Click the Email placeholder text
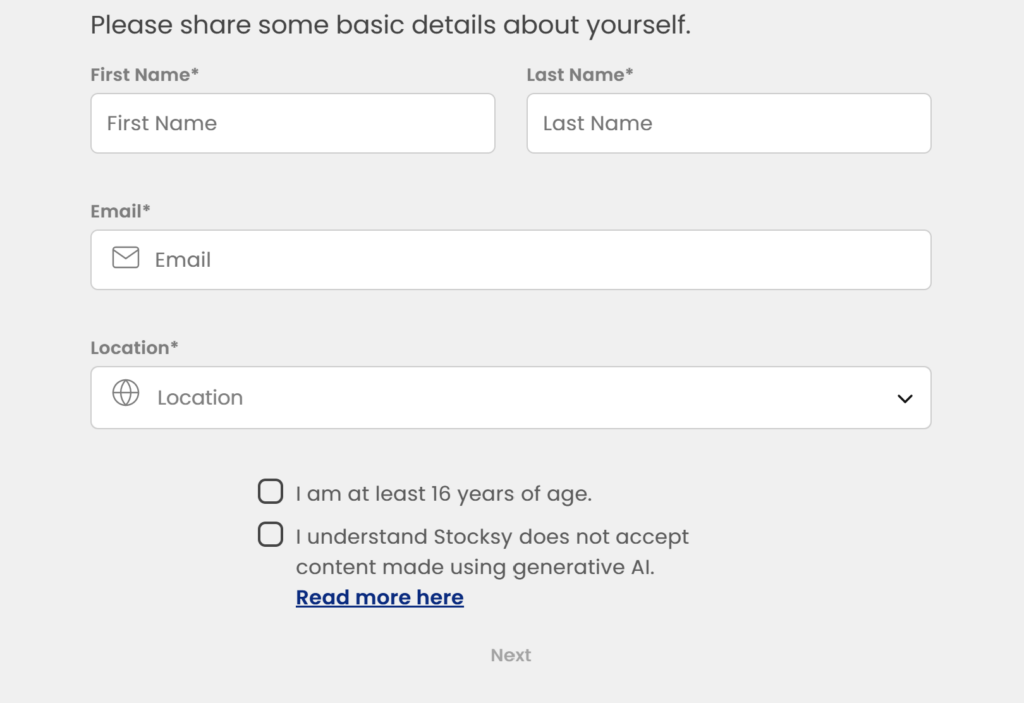 coord(183,259)
